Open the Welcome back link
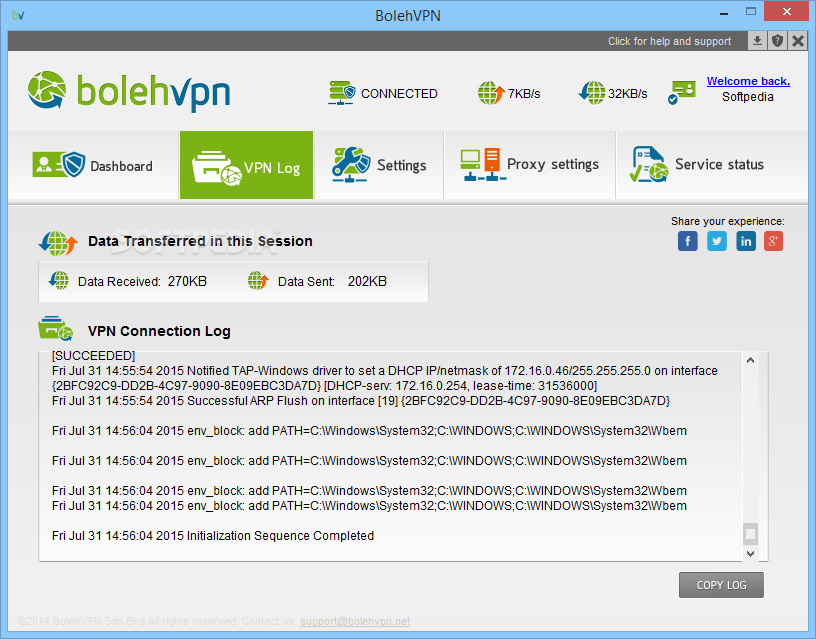The height and width of the screenshot is (639, 816). point(748,81)
